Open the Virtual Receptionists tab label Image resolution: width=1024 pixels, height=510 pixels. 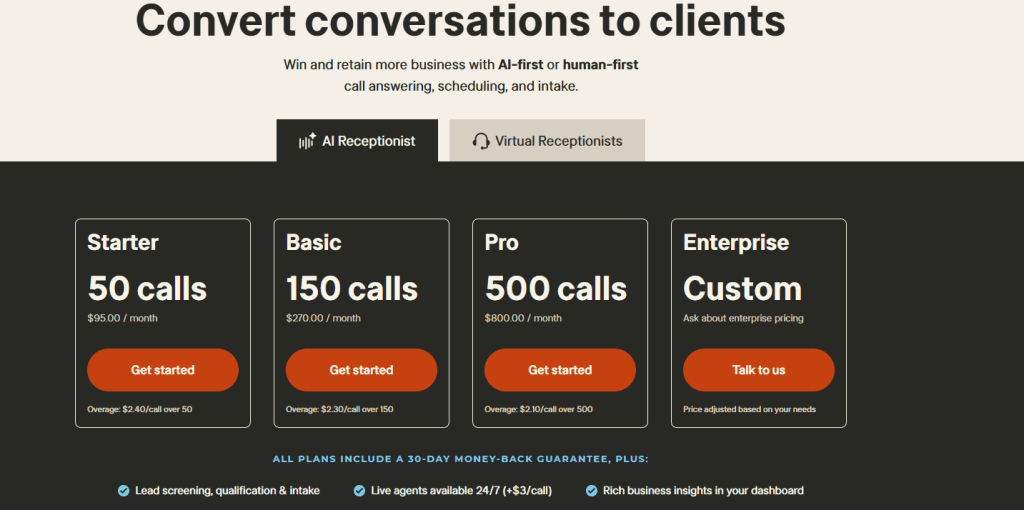click(x=558, y=141)
